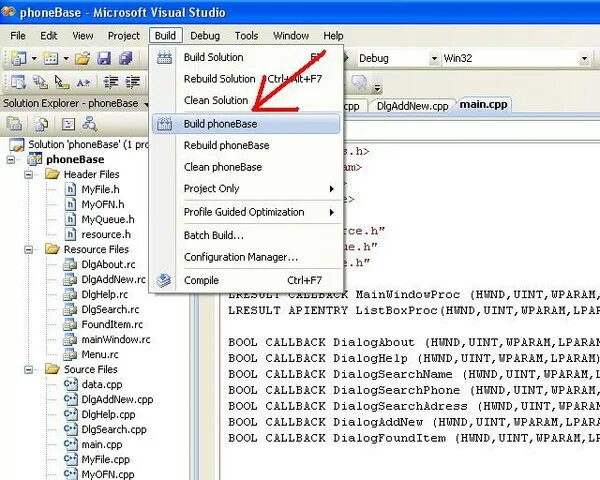Select resource.h header file
Screen dimensions: 600x480
click(x=106, y=234)
